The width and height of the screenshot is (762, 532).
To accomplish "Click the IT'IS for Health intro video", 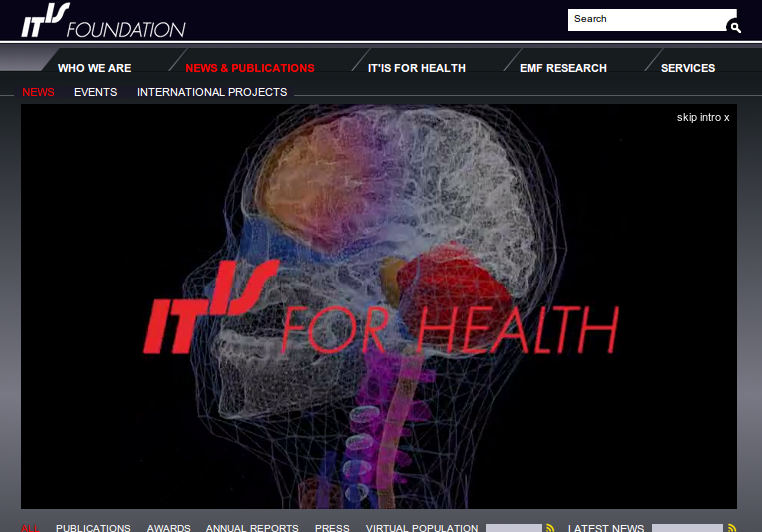I will pos(379,306).
